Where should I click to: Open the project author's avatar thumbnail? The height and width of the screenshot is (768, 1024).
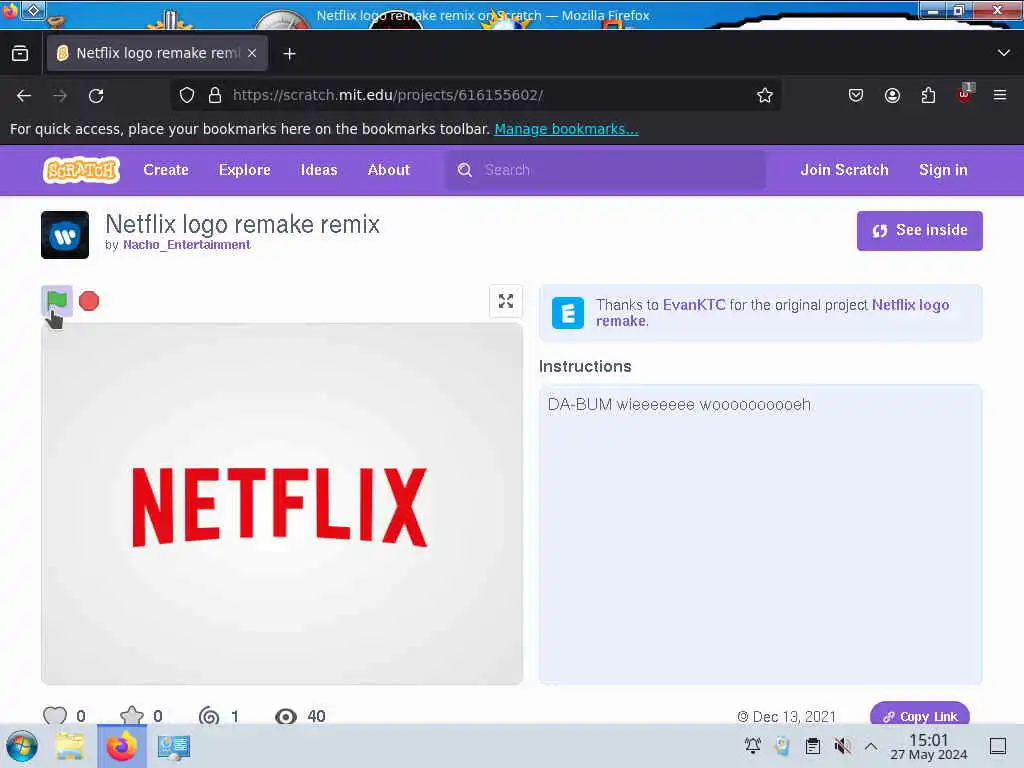(x=65, y=235)
